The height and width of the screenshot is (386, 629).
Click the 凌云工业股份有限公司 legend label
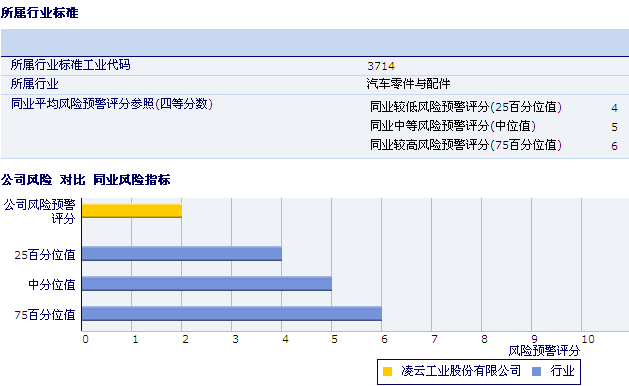(x=461, y=371)
